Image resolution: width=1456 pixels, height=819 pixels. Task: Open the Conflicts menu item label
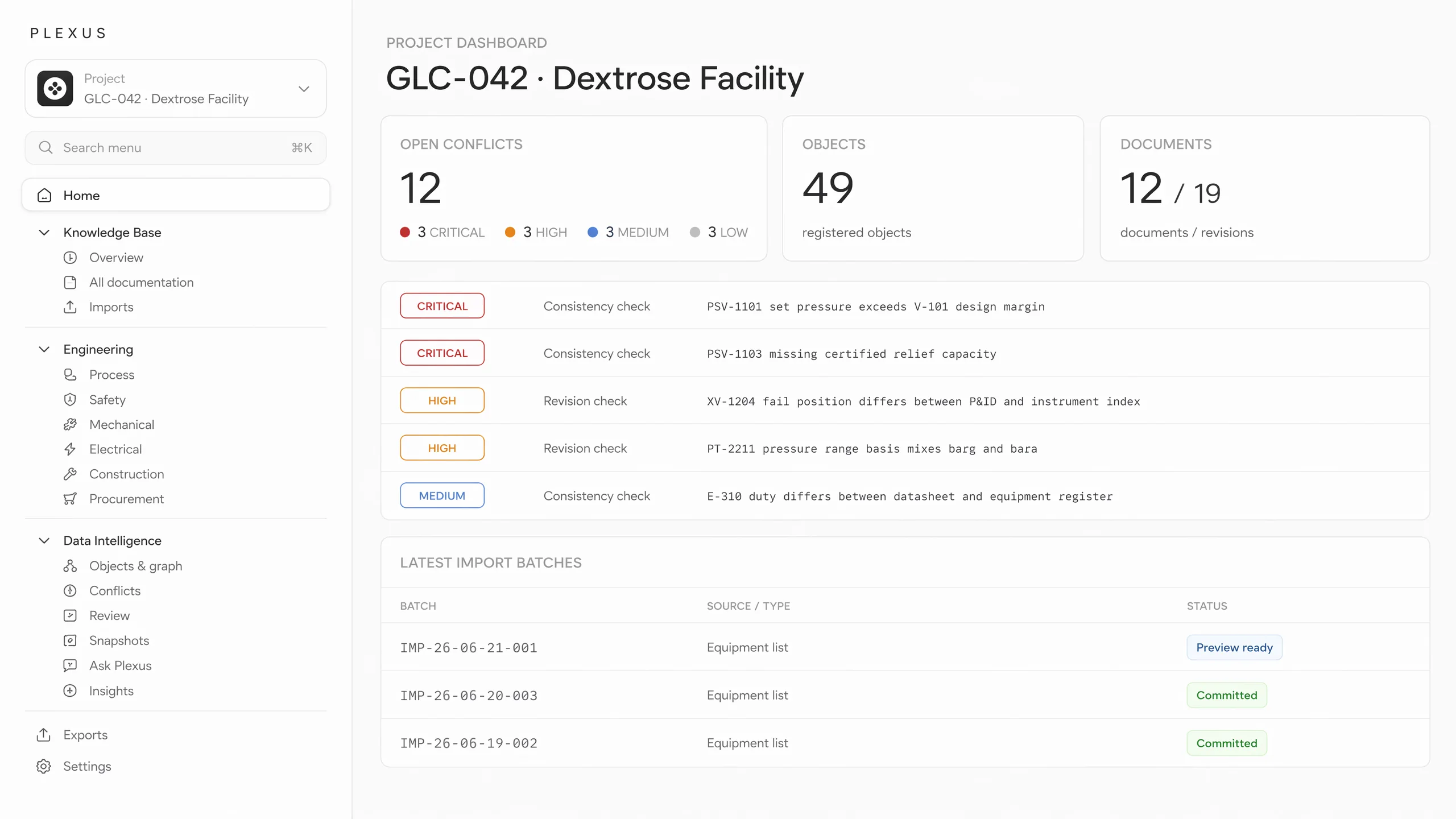click(115, 591)
